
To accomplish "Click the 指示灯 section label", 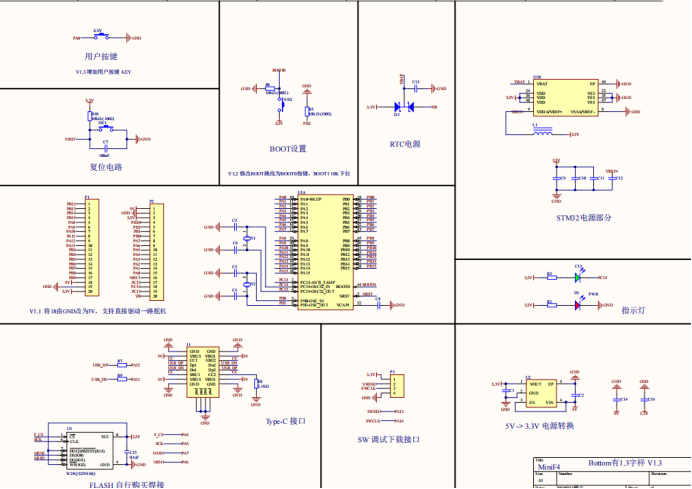I will (633, 310).
